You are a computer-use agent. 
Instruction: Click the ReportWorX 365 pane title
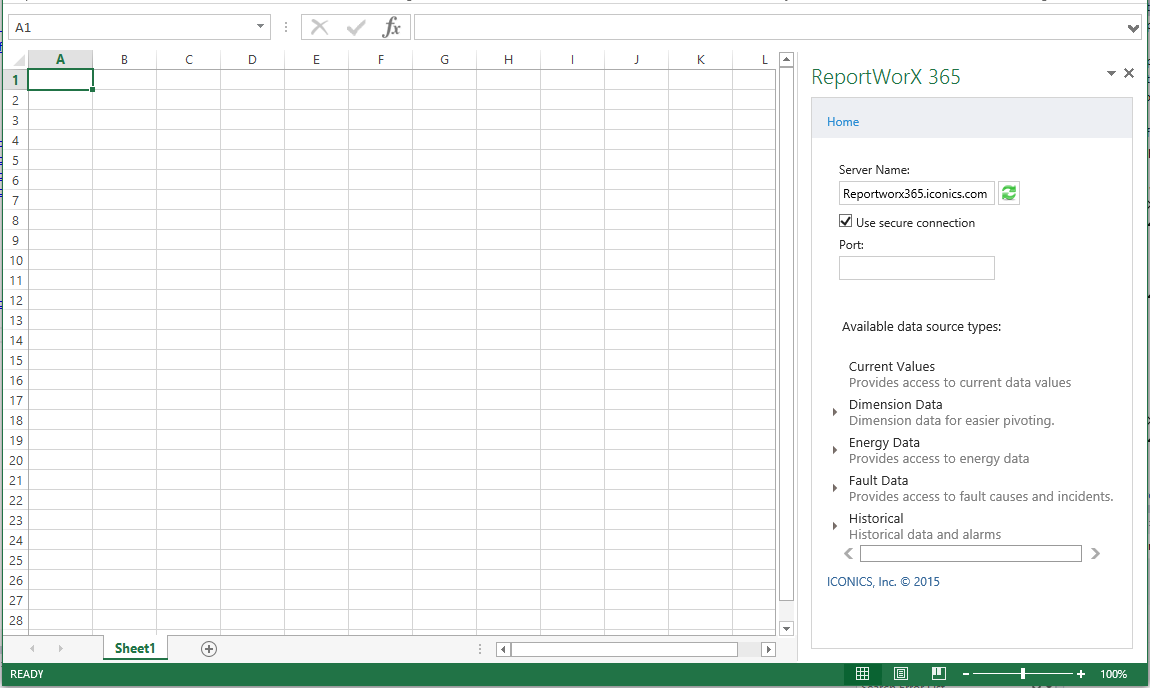tap(885, 77)
